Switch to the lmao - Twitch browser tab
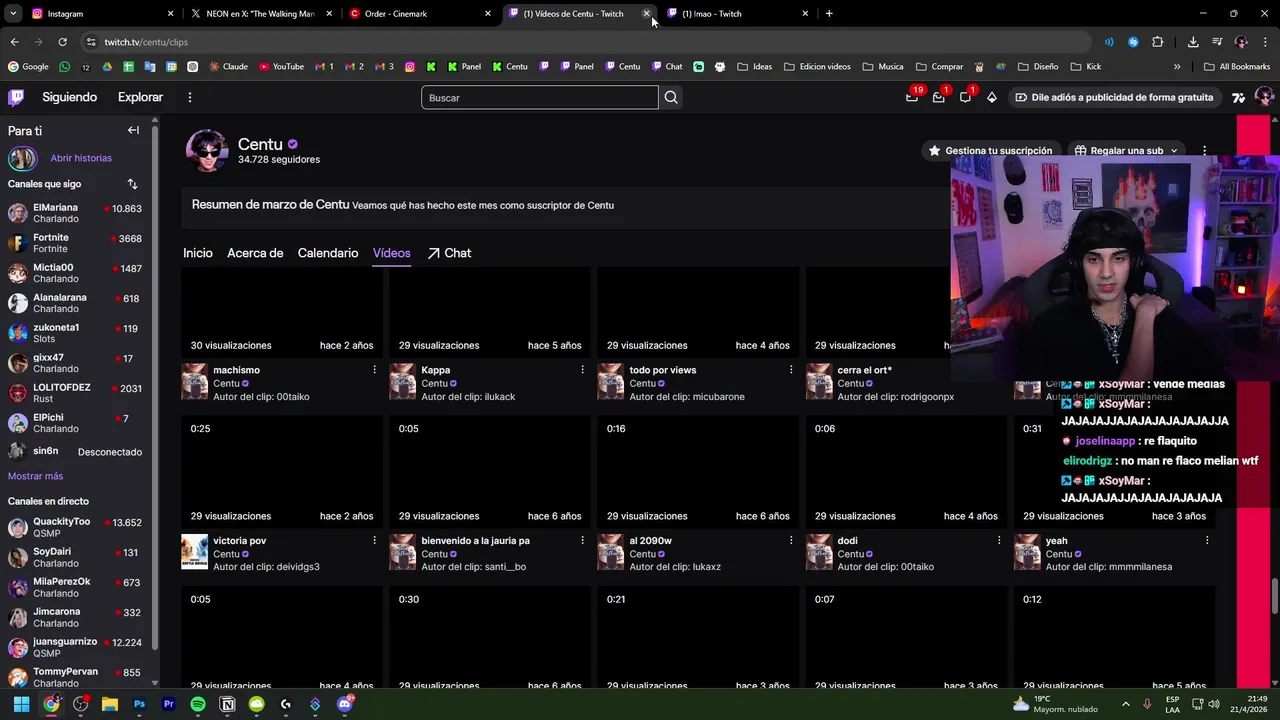 pos(737,14)
